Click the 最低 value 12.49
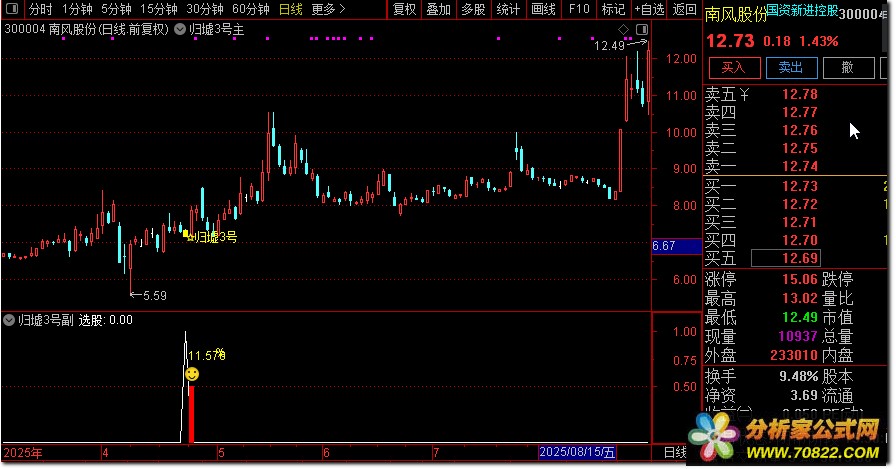Viewport: 896px width, 469px height. point(800,317)
